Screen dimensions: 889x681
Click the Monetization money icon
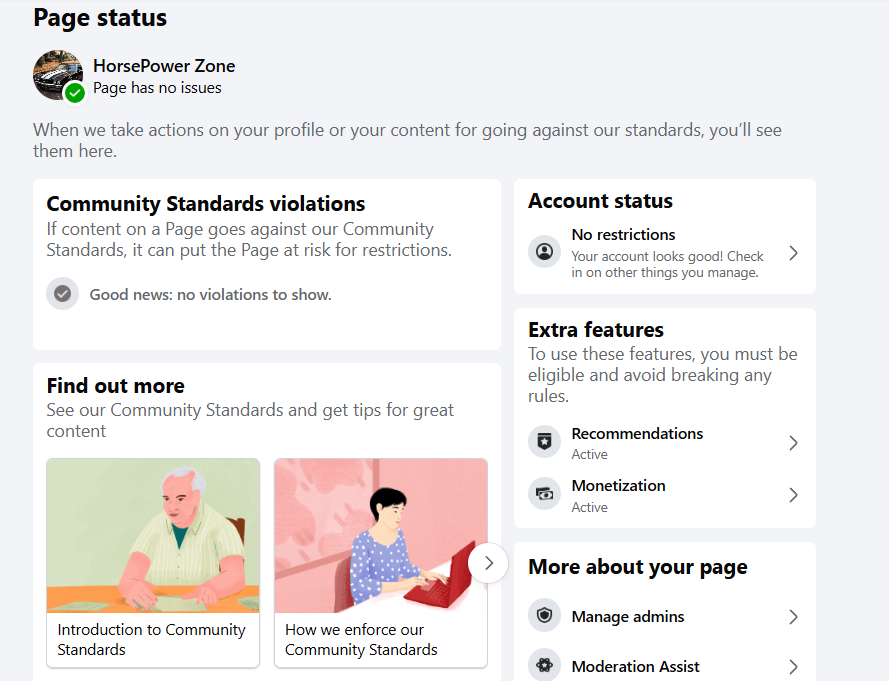[x=544, y=494]
